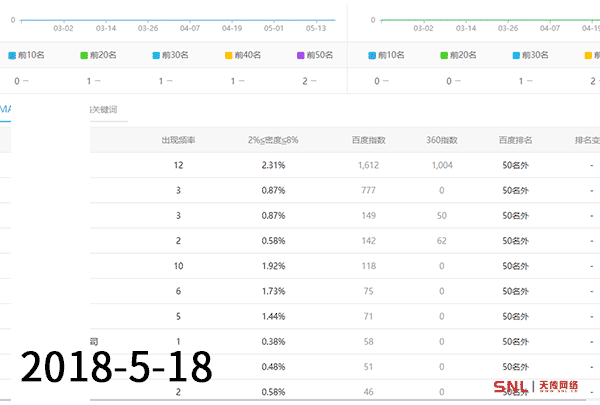This screenshot has height=405, width=600.
Task: Sort by 百度排名 column header
Action: pos(515,140)
